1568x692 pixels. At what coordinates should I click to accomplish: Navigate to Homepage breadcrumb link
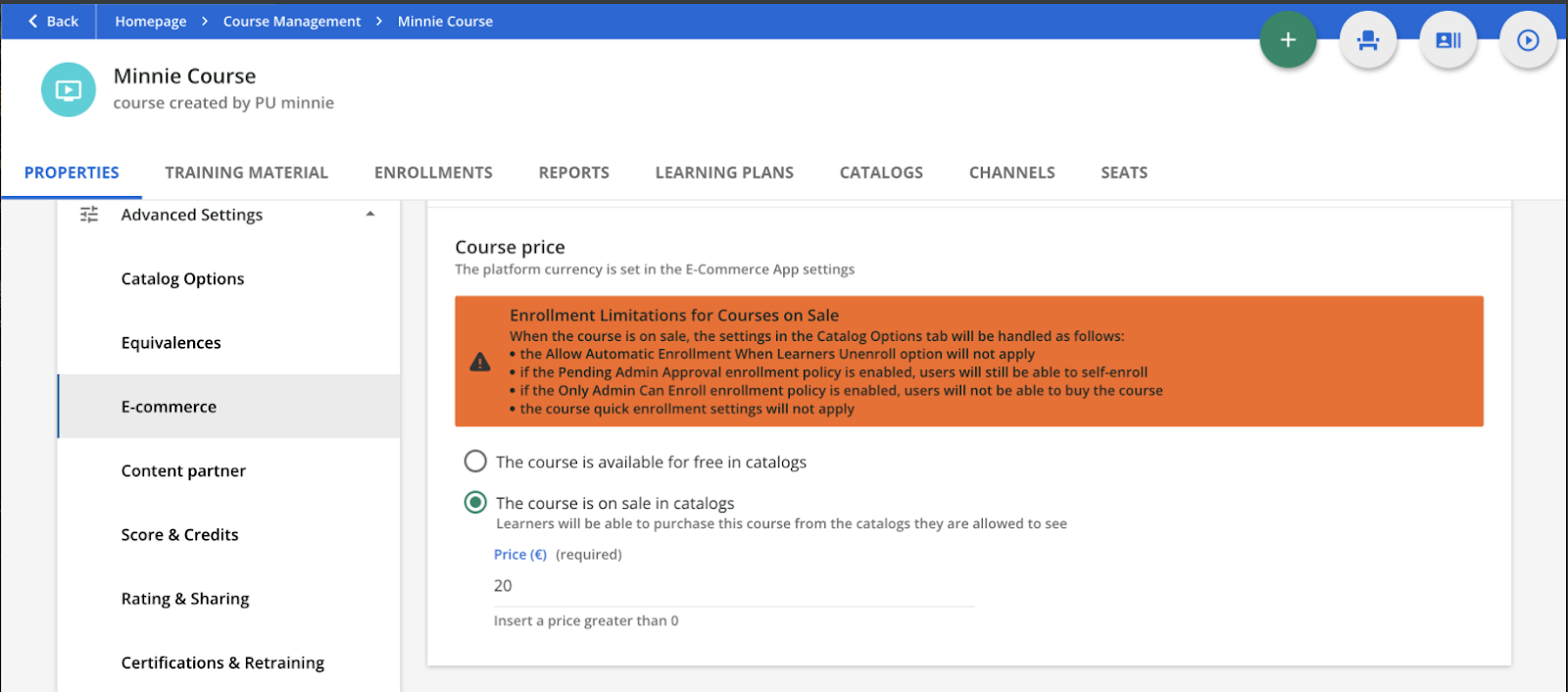tap(150, 22)
